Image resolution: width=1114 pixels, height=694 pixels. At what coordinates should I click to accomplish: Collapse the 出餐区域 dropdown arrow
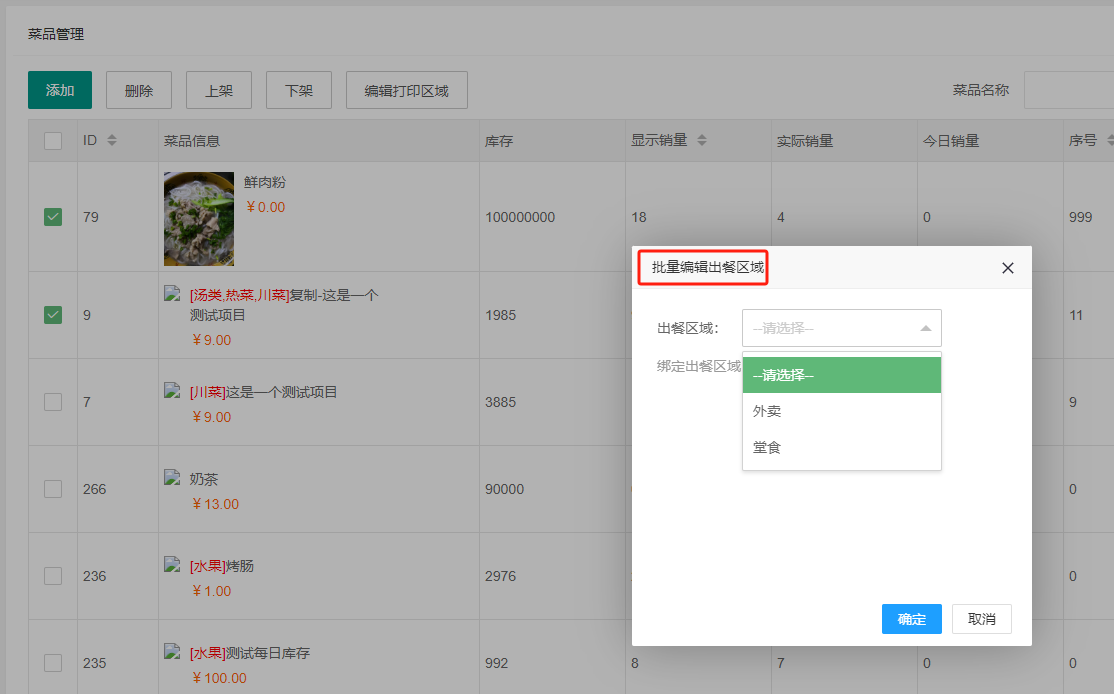coord(925,328)
